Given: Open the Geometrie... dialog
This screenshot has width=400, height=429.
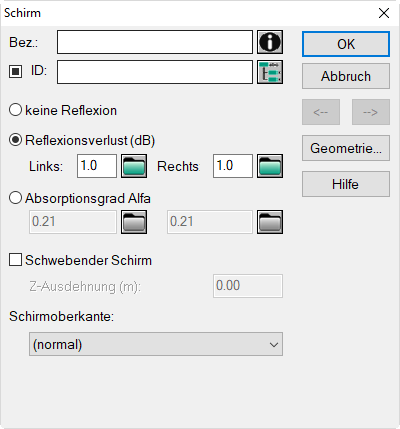Looking at the screenshot, I should (346, 148).
